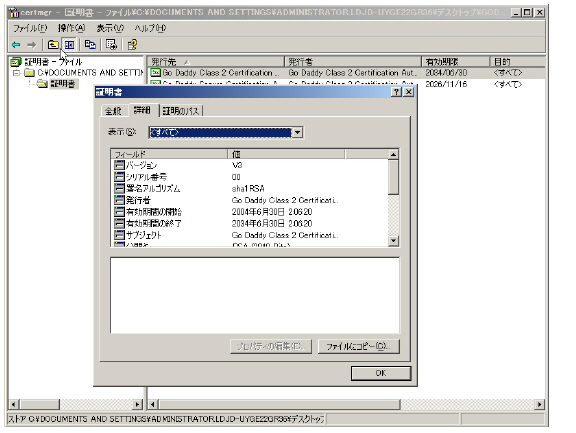Select the 発行者 field row in the dialog
This screenshot has width=576, height=433.
point(249,200)
